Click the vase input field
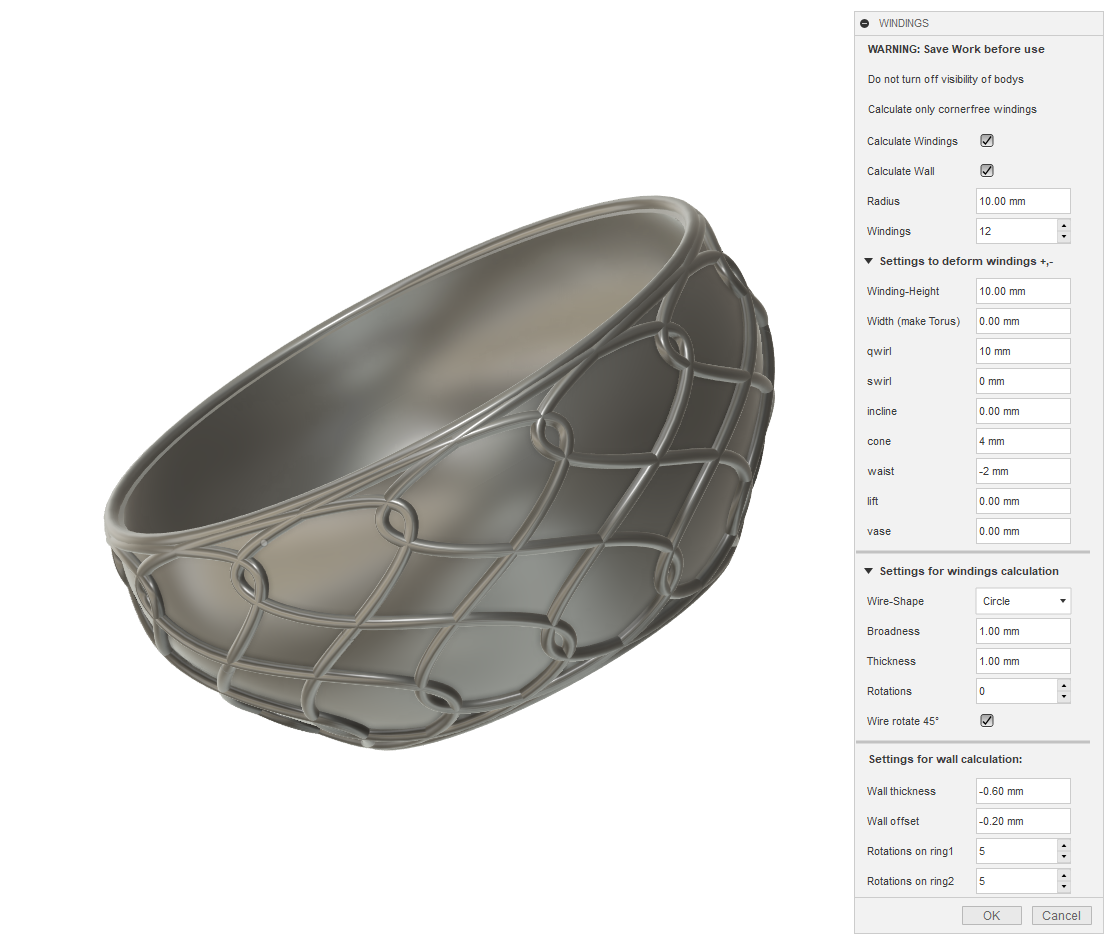 [x=1023, y=531]
